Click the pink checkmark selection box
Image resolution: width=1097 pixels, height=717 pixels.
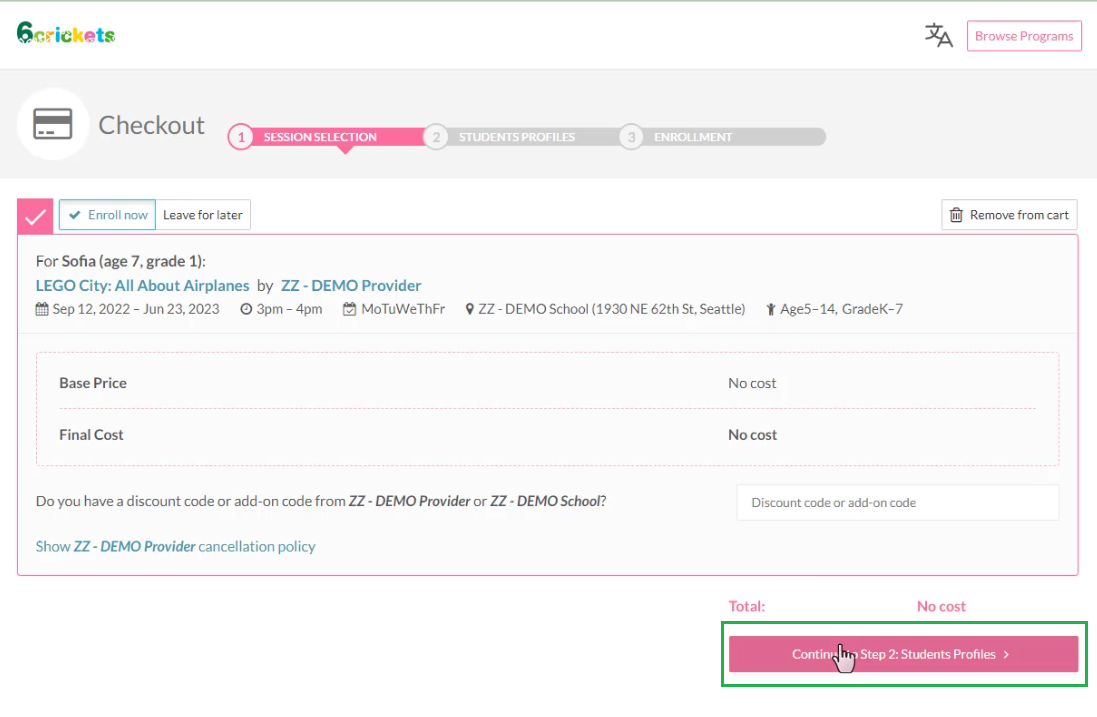click(x=35, y=216)
